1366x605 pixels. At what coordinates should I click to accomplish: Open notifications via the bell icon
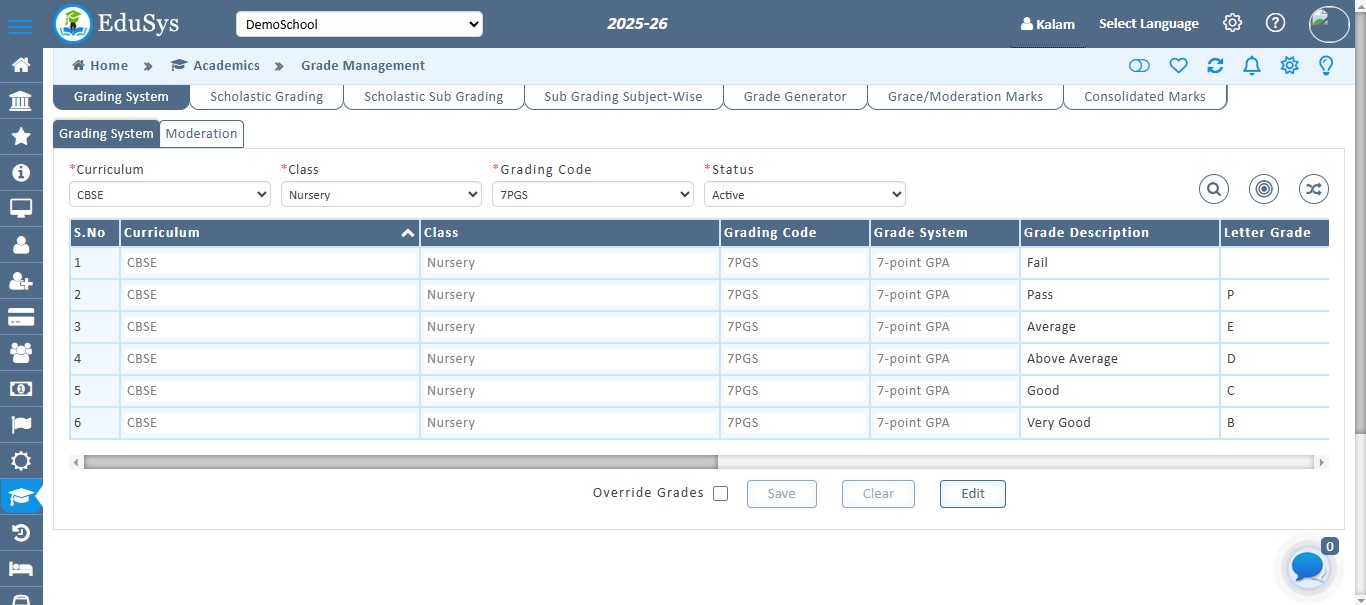pos(1251,65)
